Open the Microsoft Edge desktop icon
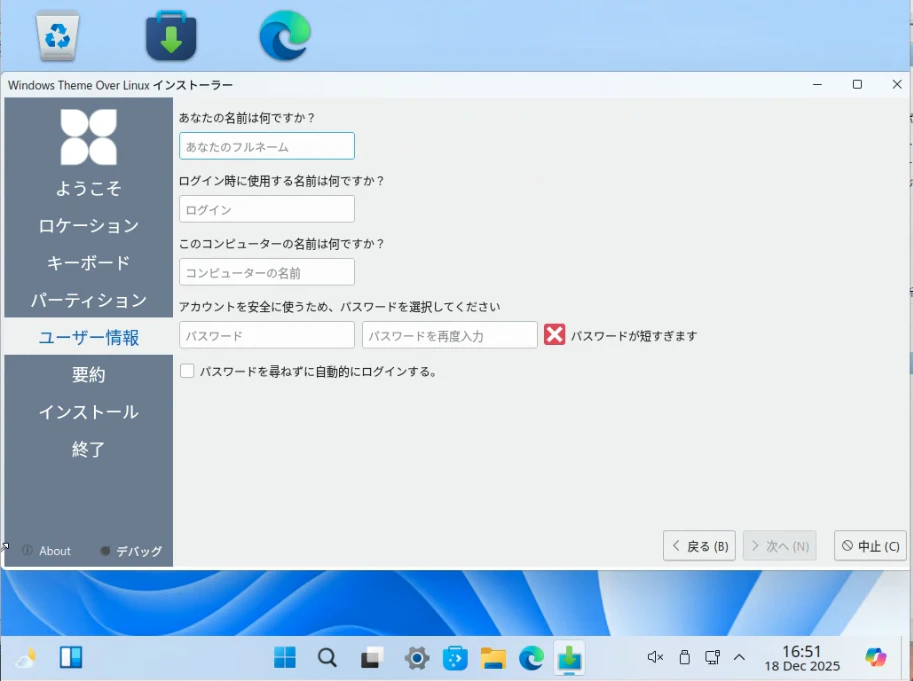 pyautogui.click(x=285, y=36)
